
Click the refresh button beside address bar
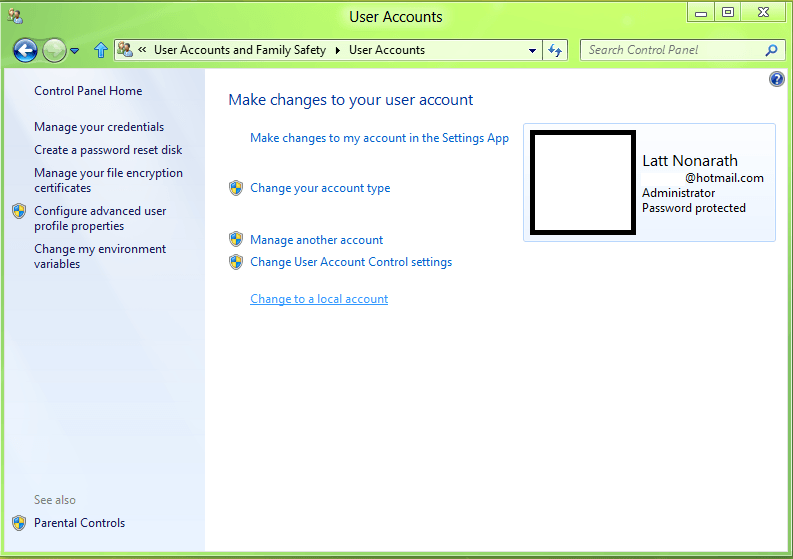(x=556, y=50)
